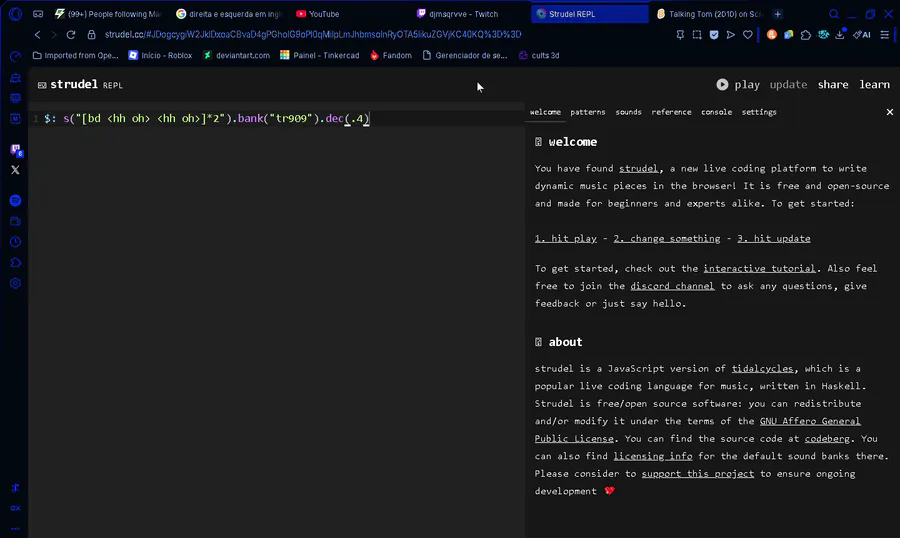
Task: Switch to the direita e esquerda Google tab
Action: 228,14
